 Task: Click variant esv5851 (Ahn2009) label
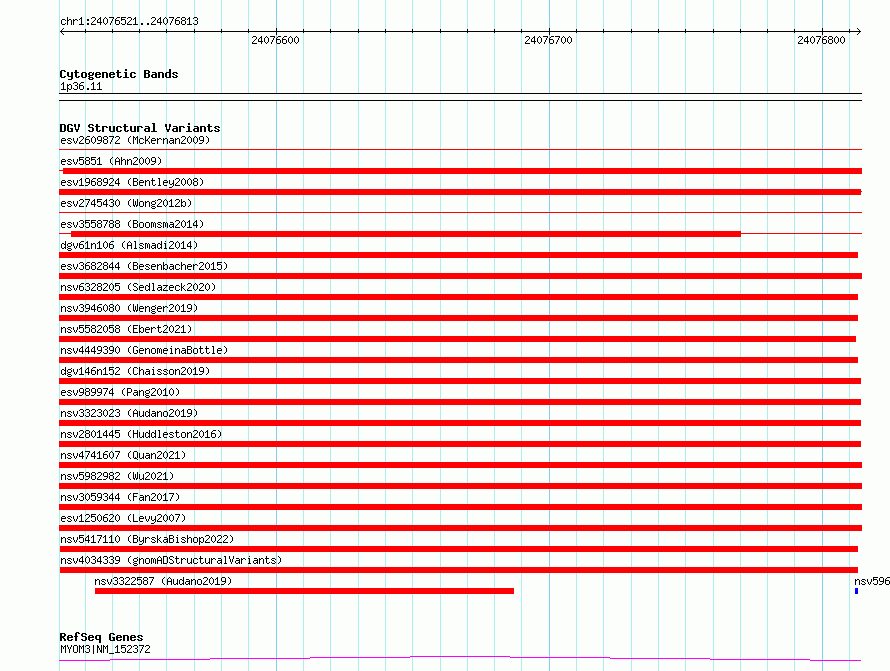click(111, 161)
